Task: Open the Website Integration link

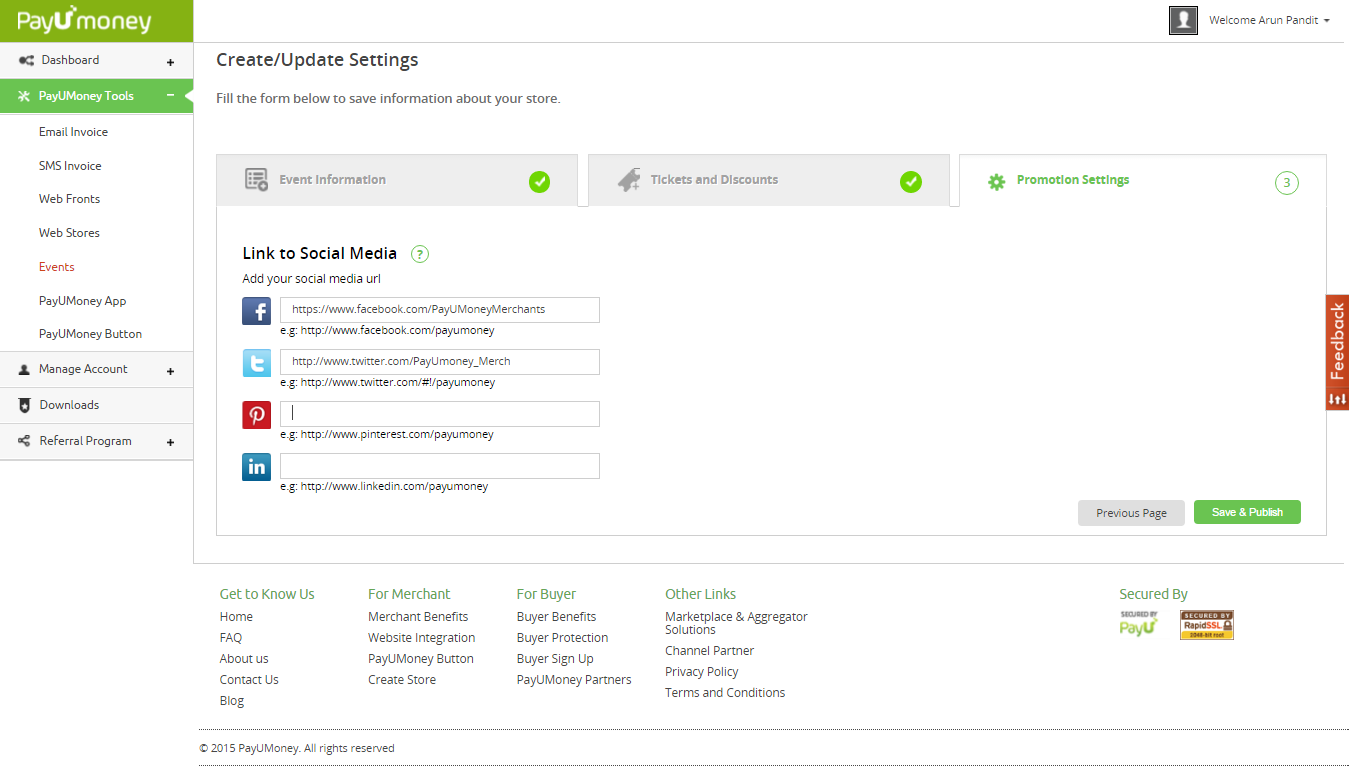Action: (421, 638)
